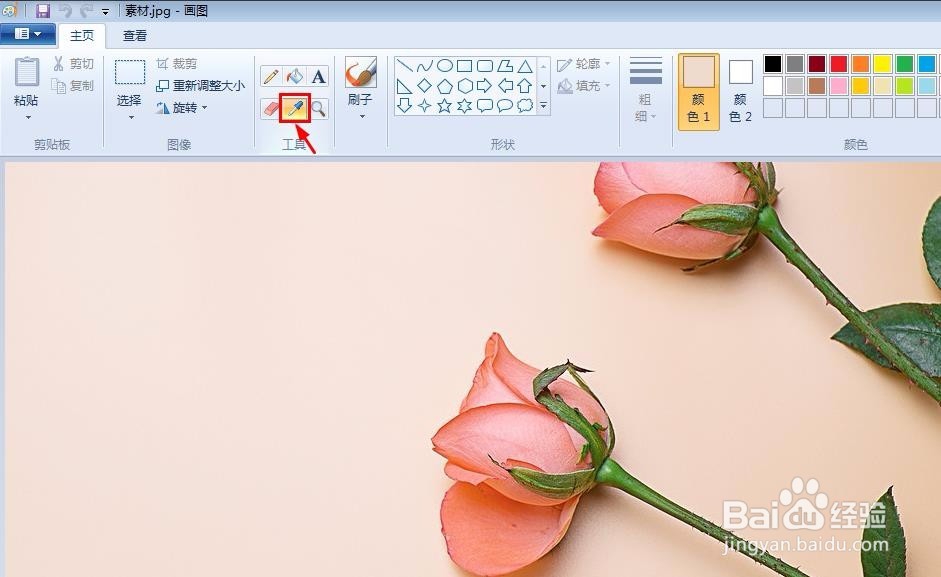Viewport: 941px width, 577px height.
Task: Select the Eraser tool
Action: 271,109
